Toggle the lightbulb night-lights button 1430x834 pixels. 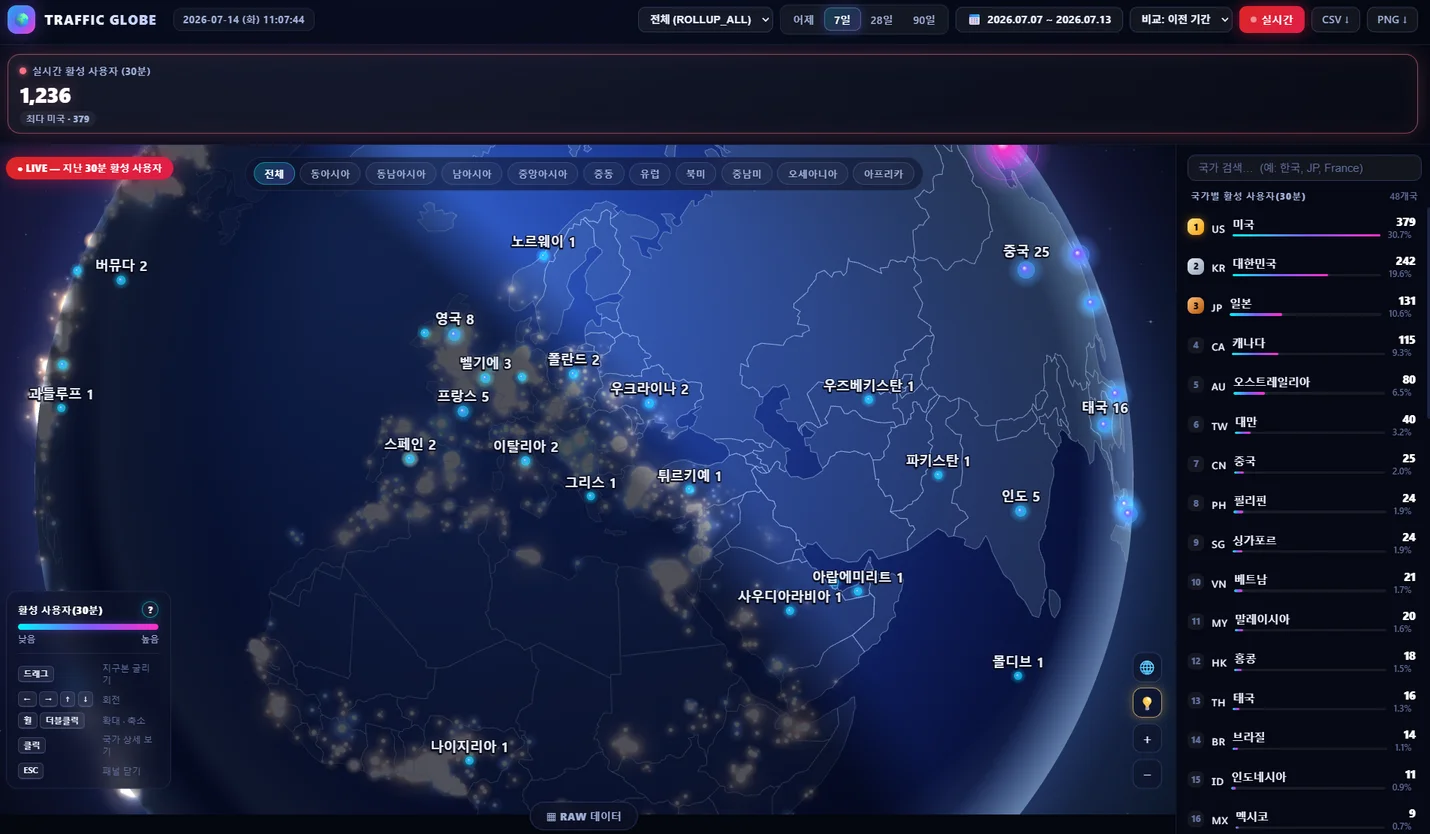(1147, 703)
